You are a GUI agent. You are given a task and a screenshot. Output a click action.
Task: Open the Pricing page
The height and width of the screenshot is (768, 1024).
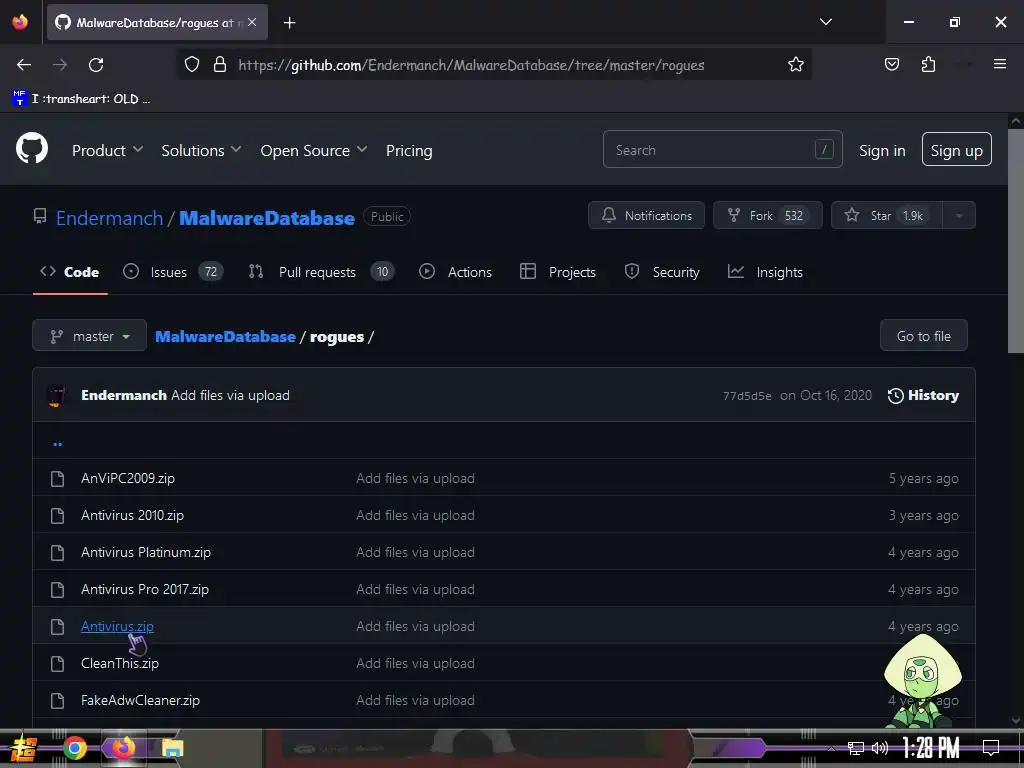pos(409,150)
